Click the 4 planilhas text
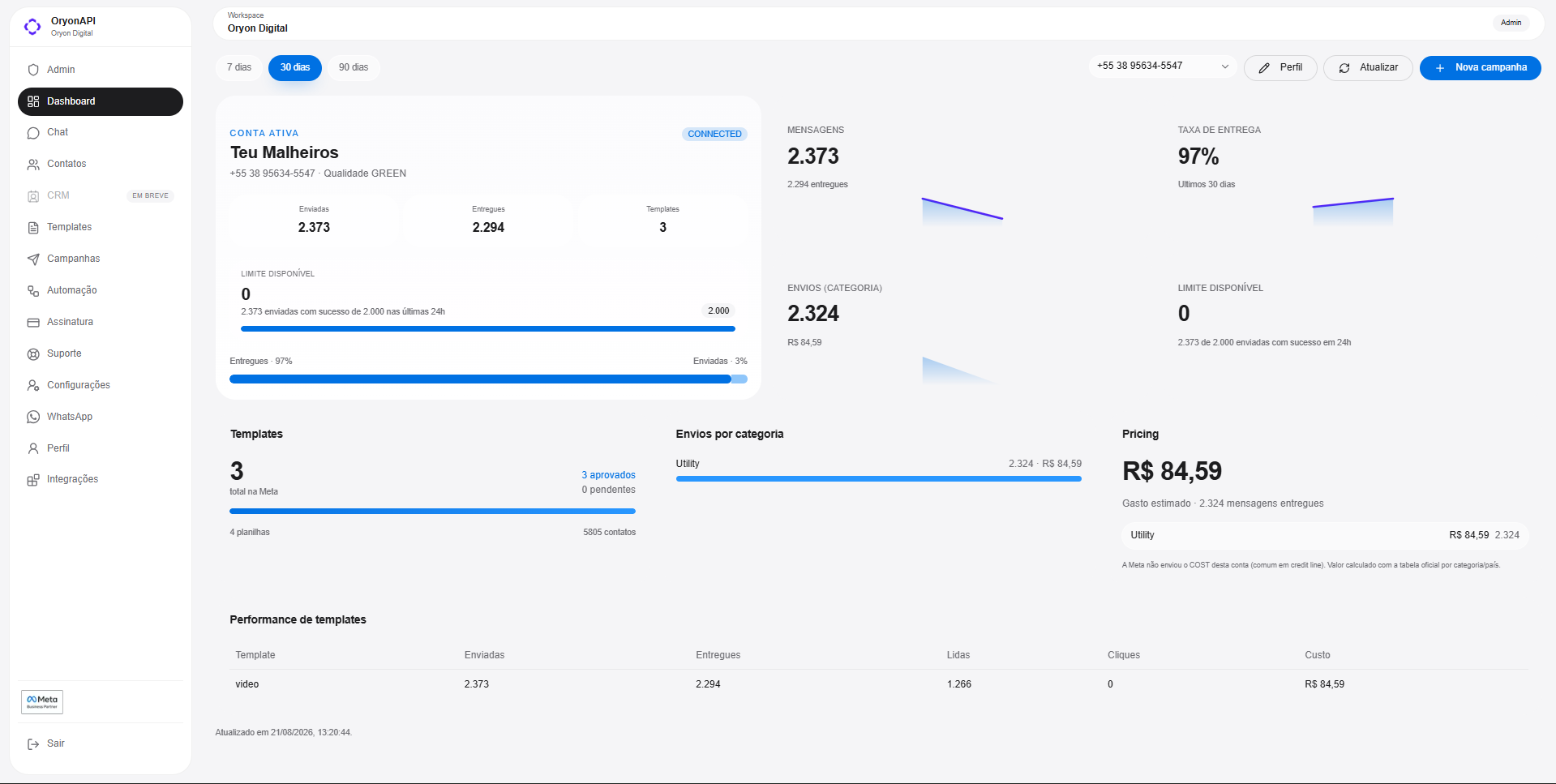The height and width of the screenshot is (784, 1556). coord(250,533)
